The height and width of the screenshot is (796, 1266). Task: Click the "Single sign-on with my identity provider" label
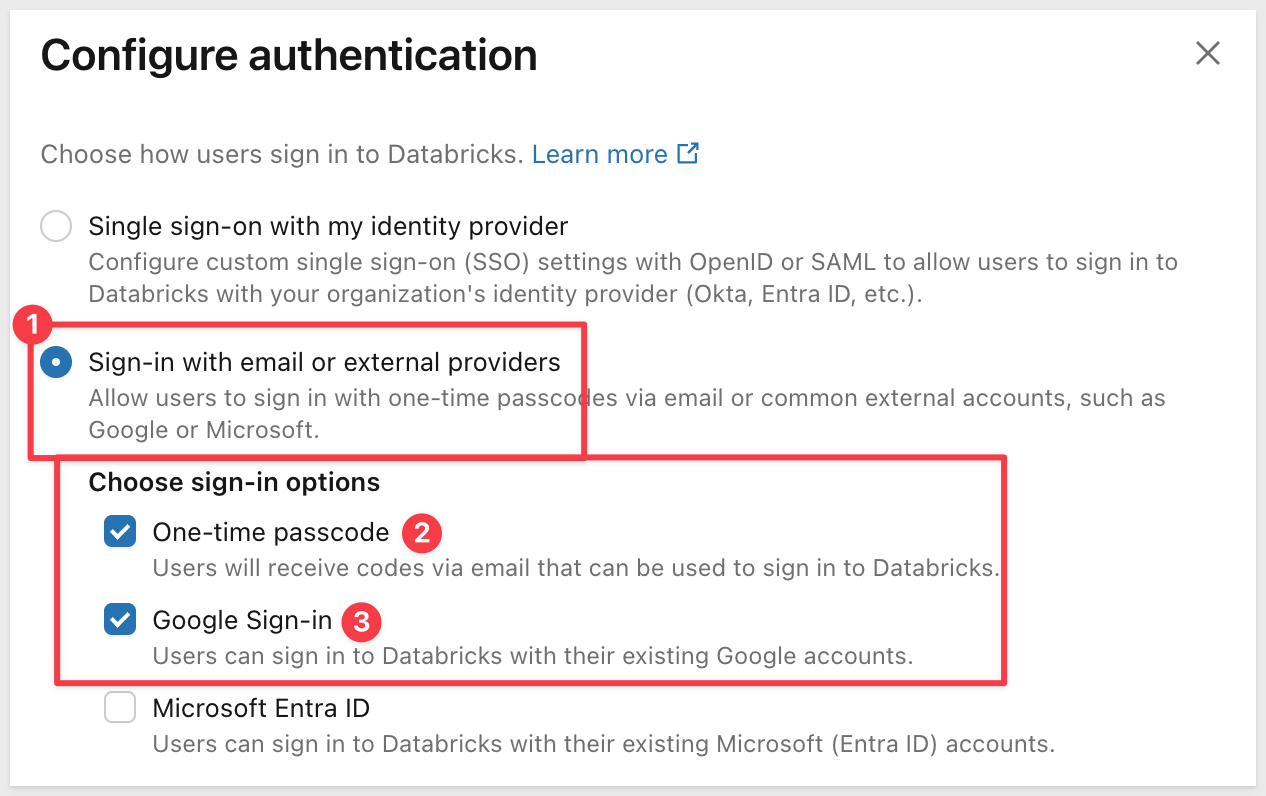(328, 226)
